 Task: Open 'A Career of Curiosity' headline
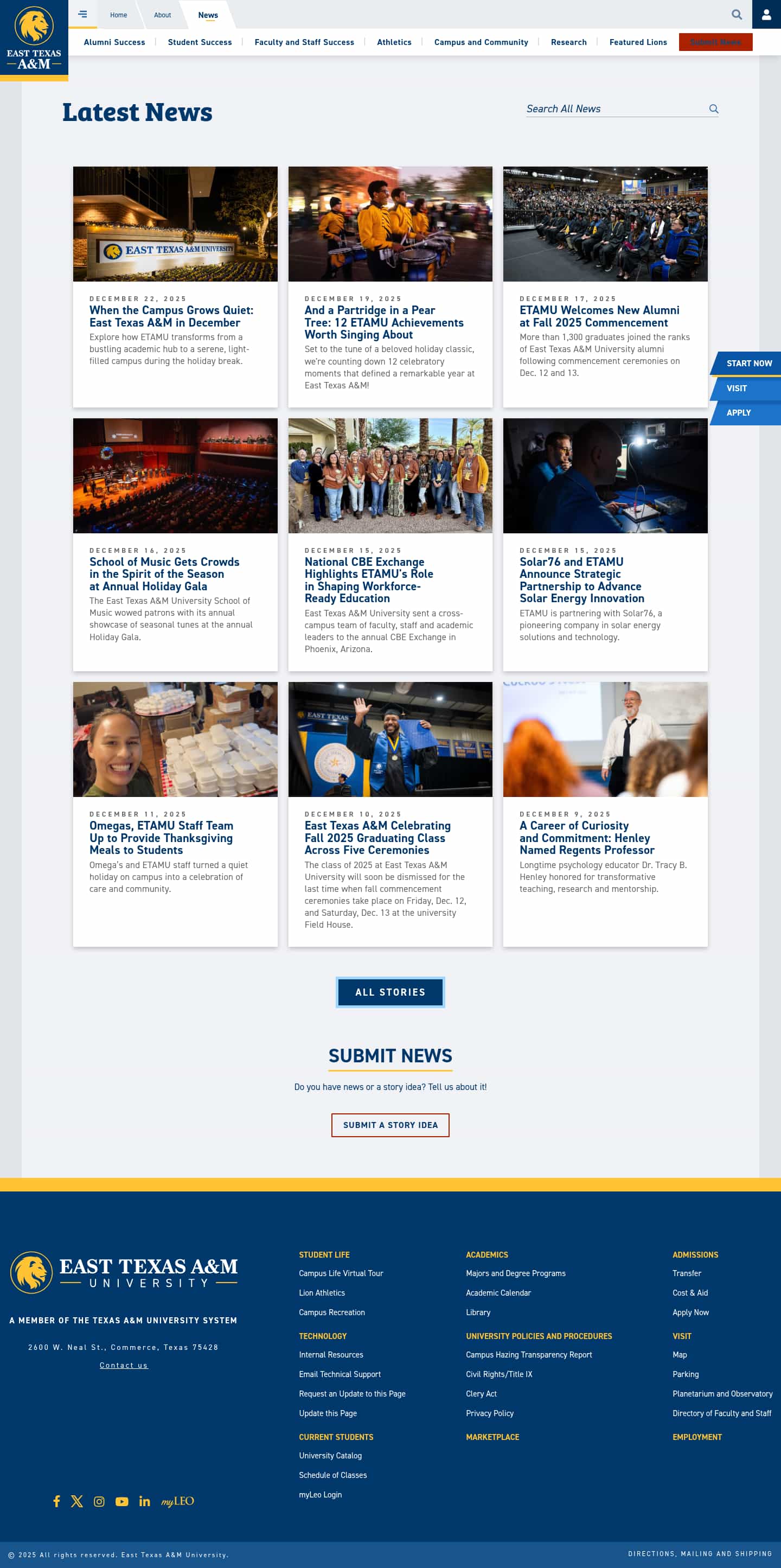coord(587,838)
